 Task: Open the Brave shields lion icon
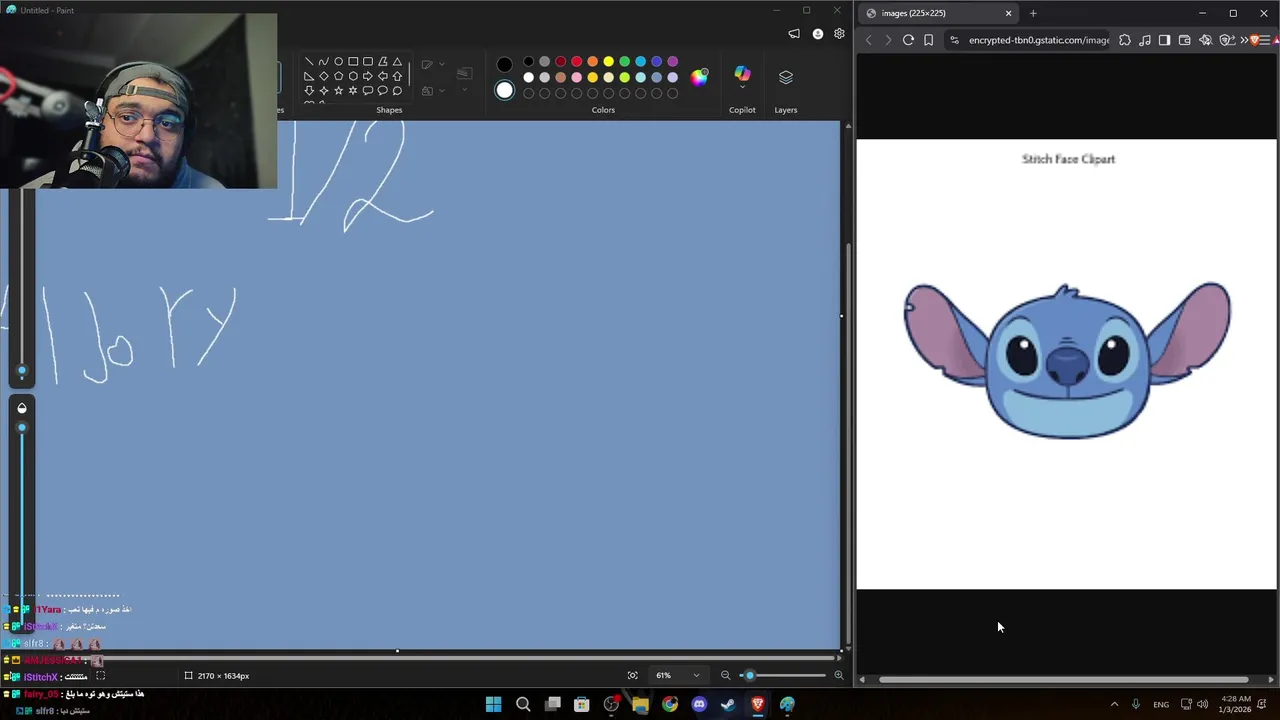pos(1256,40)
